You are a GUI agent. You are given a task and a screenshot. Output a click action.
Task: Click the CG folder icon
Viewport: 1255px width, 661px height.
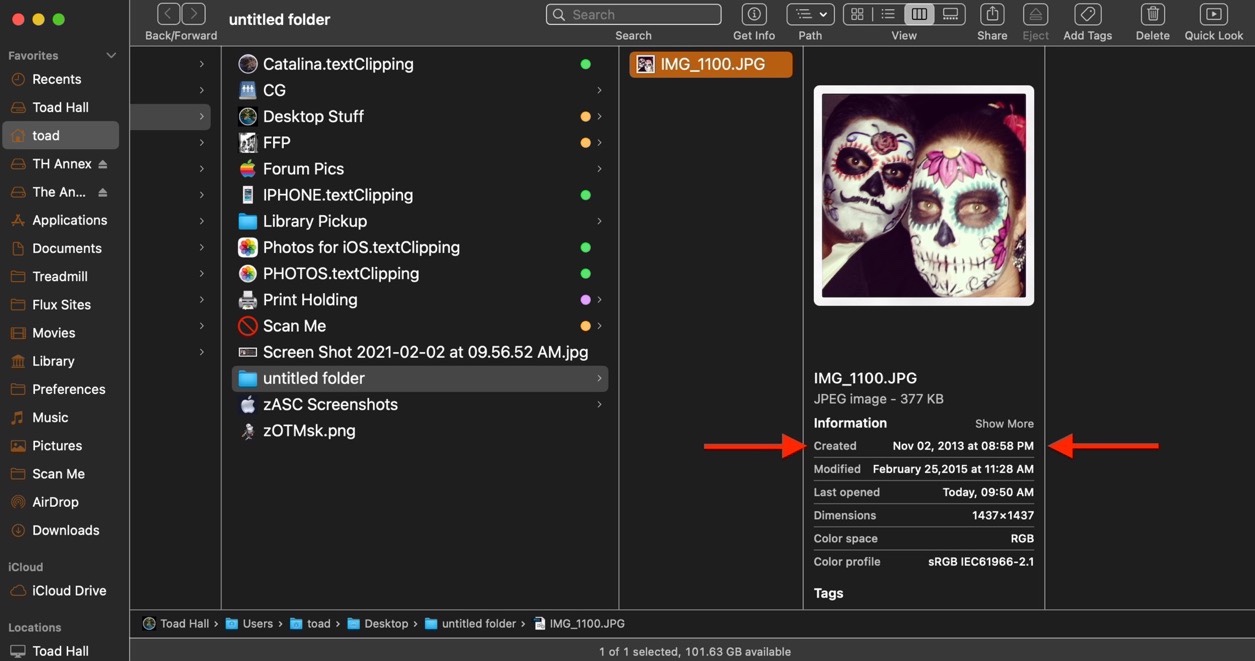[x=247, y=90]
